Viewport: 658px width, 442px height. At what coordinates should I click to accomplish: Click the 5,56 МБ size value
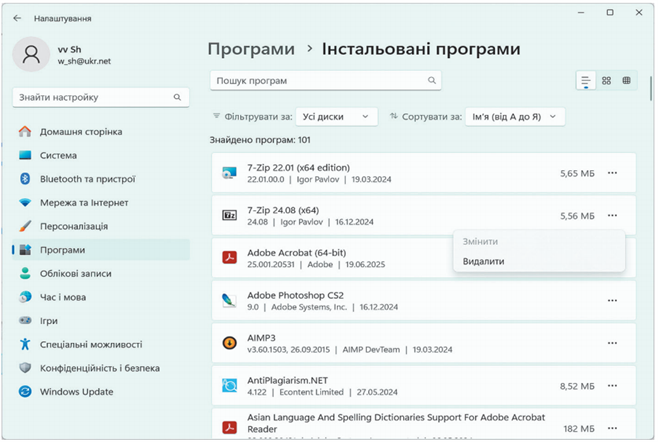pos(577,216)
